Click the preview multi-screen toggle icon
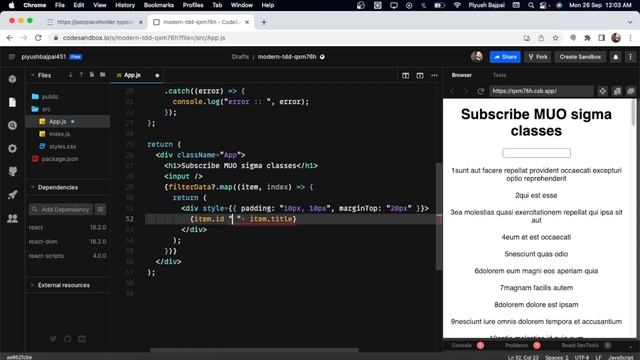 pos(617,91)
